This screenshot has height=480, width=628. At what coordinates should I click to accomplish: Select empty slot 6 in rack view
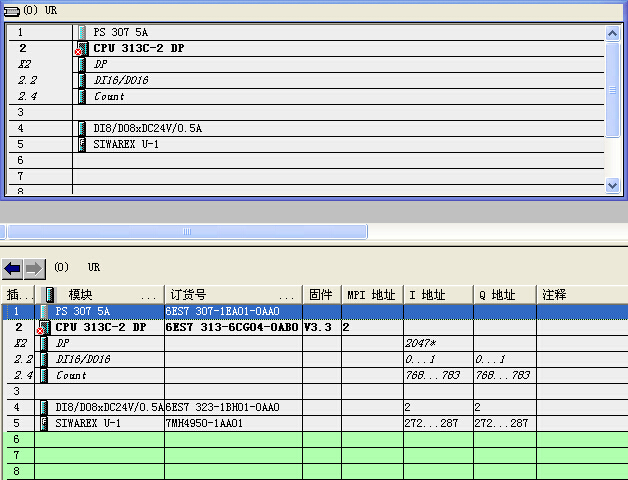(306, 160)
